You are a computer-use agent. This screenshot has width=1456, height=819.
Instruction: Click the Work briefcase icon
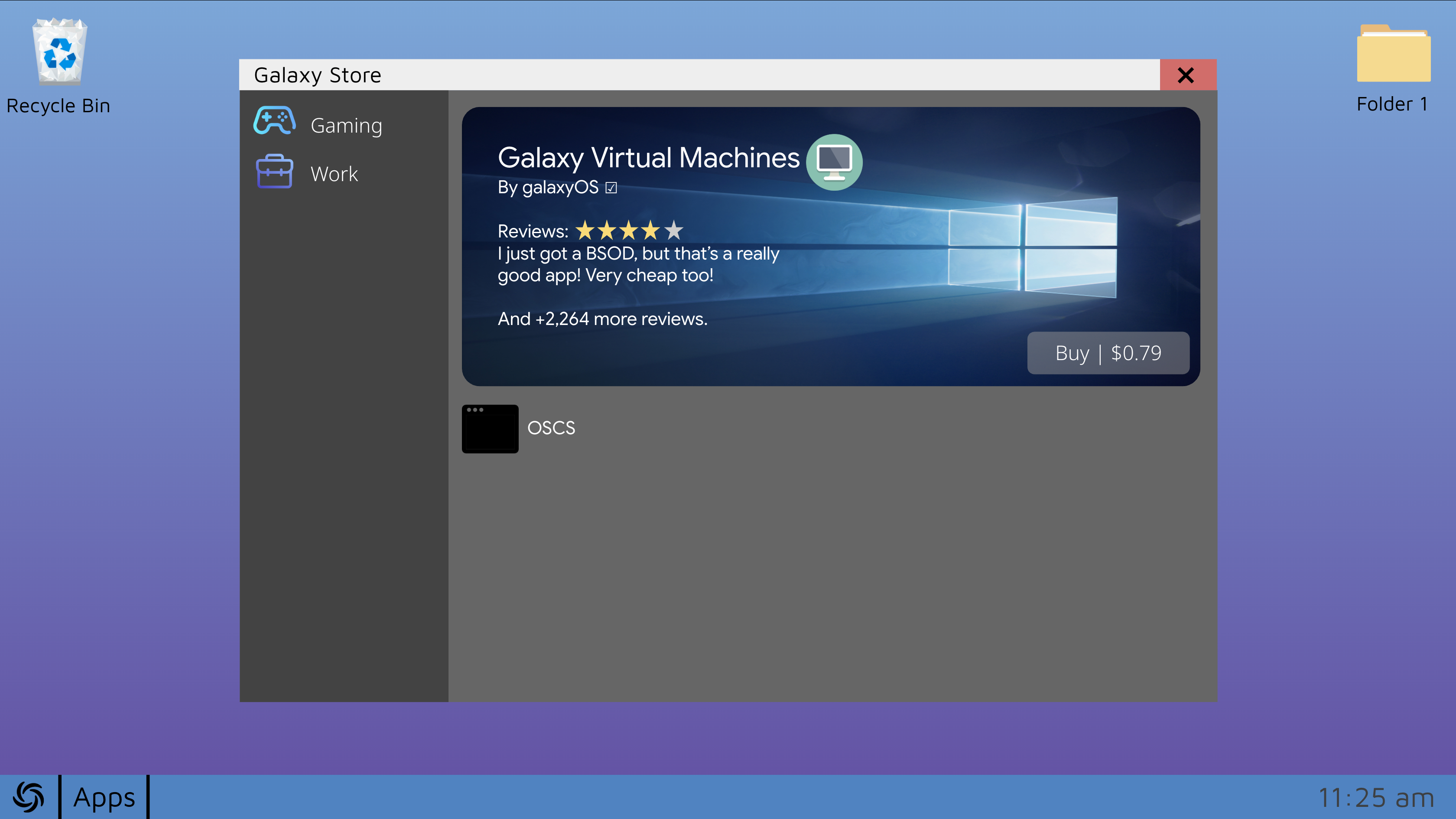coord(274,171)
